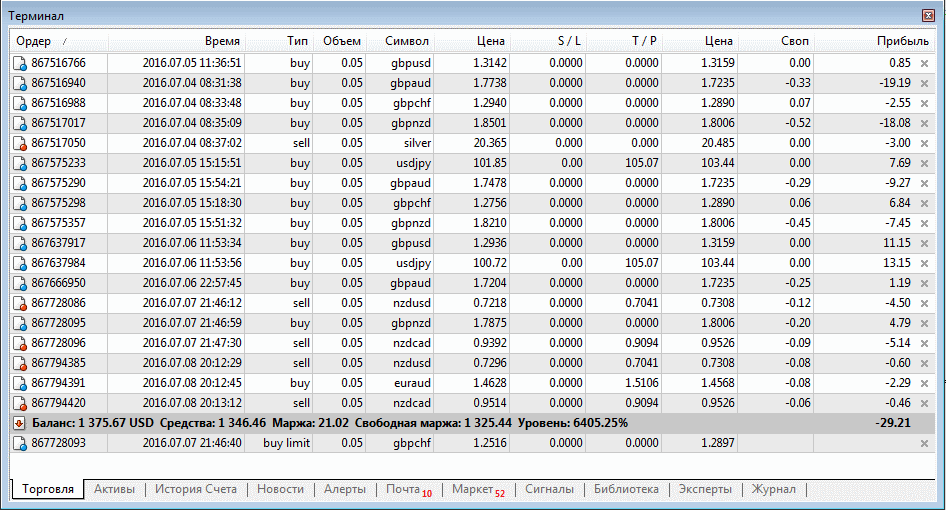Close usdjpy order 867637984 via X
This screenshot has width=946, height=510.
(924, 264)
